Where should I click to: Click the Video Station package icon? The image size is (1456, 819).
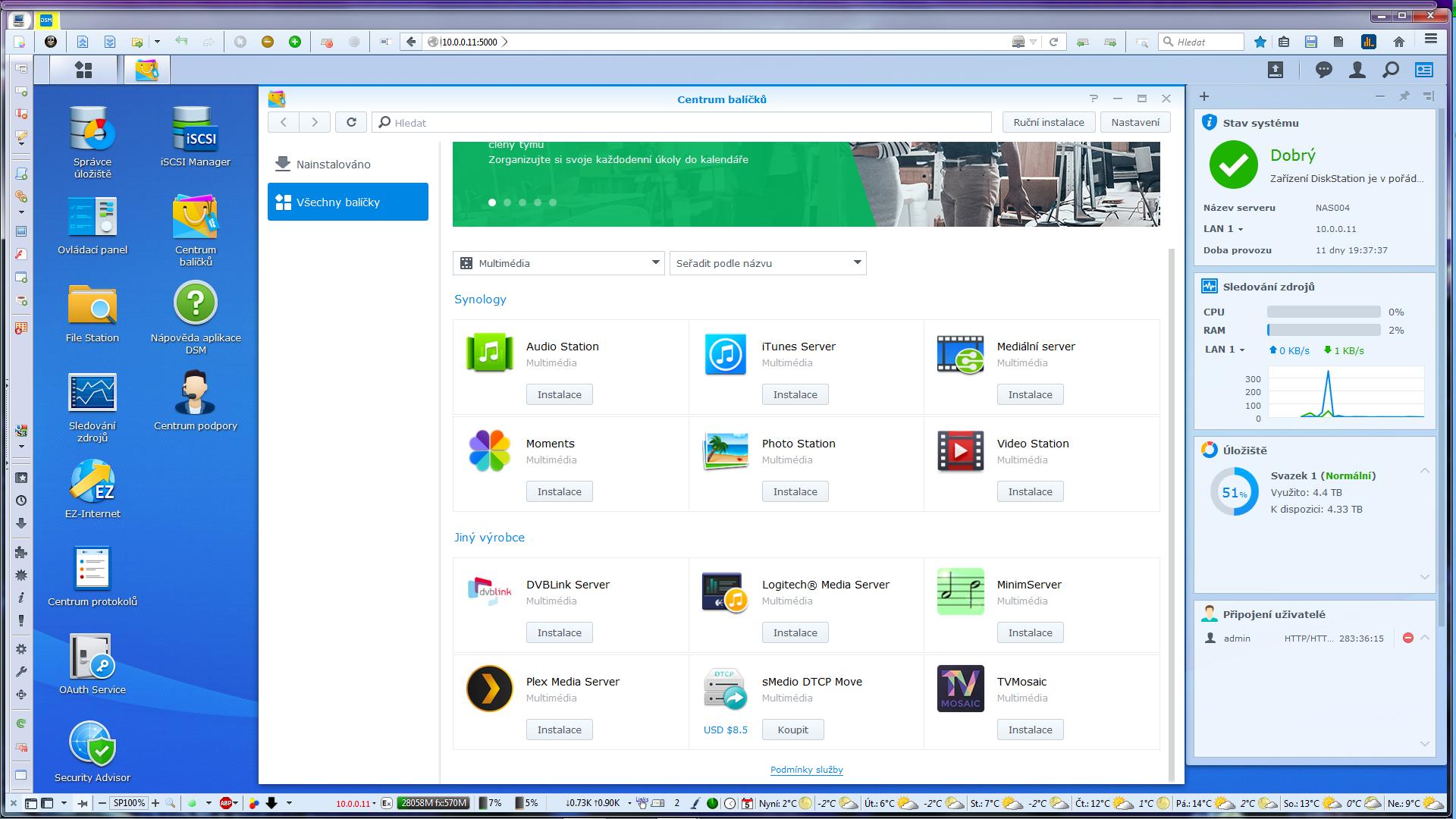[x=960, y=450]
